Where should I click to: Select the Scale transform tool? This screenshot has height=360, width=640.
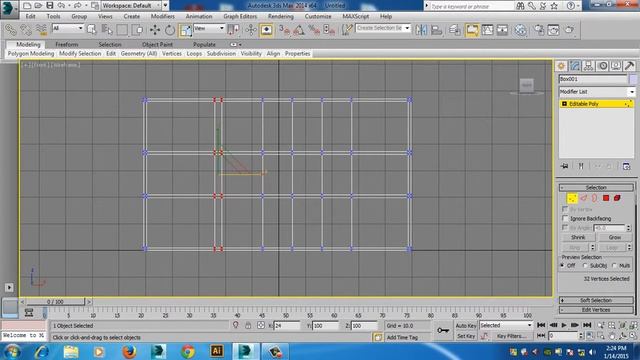(185, 30)
